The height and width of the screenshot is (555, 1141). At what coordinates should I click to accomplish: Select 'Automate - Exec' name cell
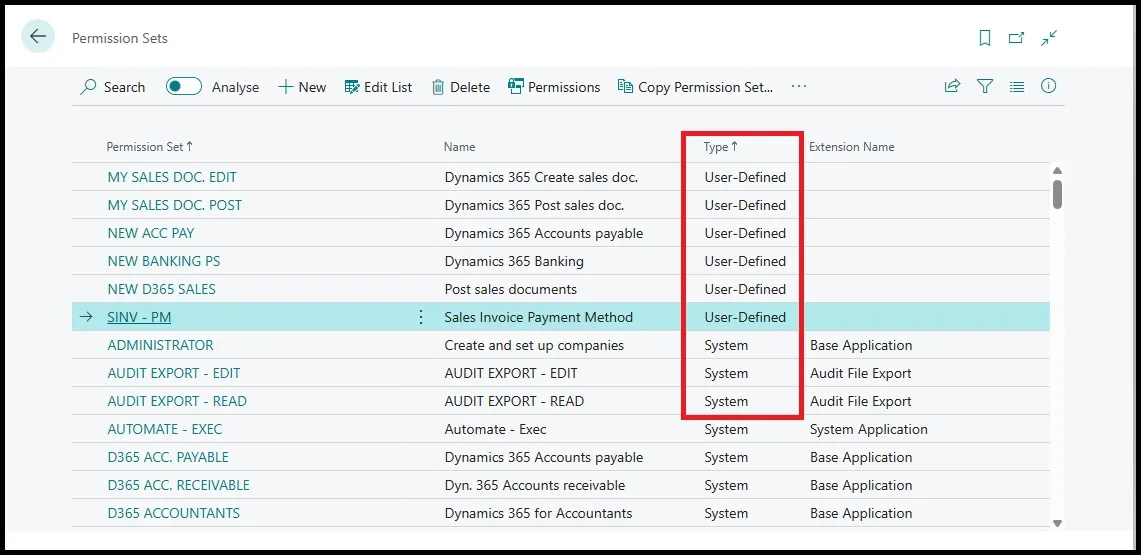(x=496, y=429)
